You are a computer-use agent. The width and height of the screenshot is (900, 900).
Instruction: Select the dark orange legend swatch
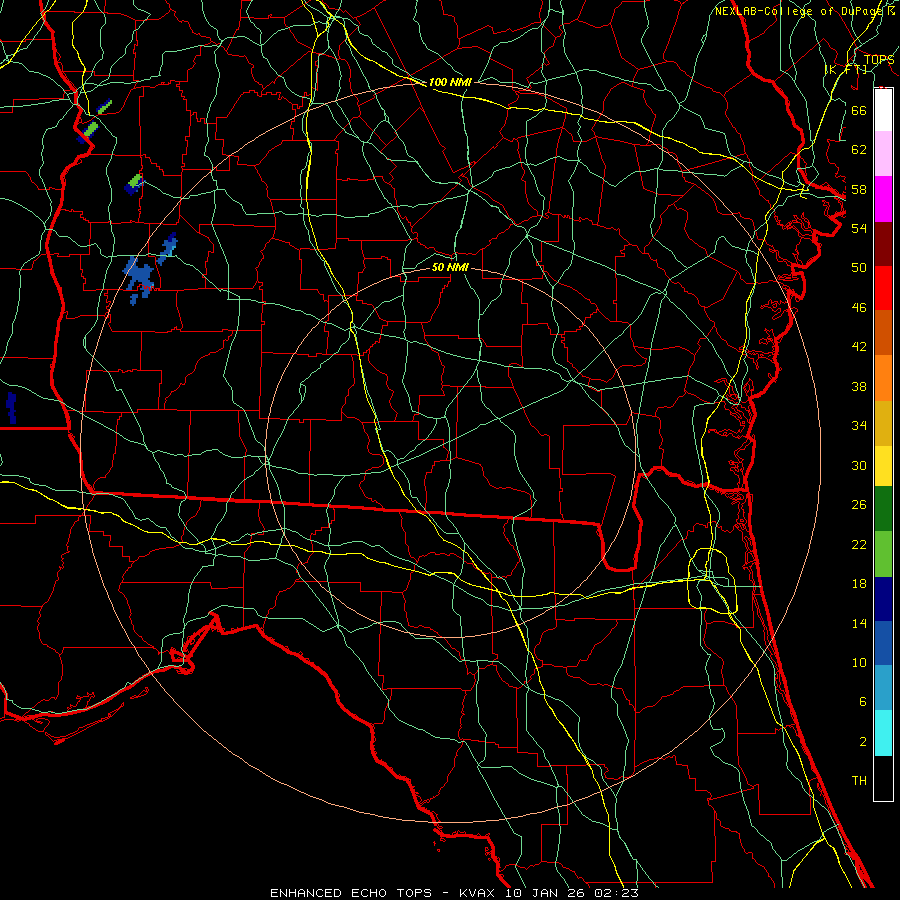[x=883, y=333]
